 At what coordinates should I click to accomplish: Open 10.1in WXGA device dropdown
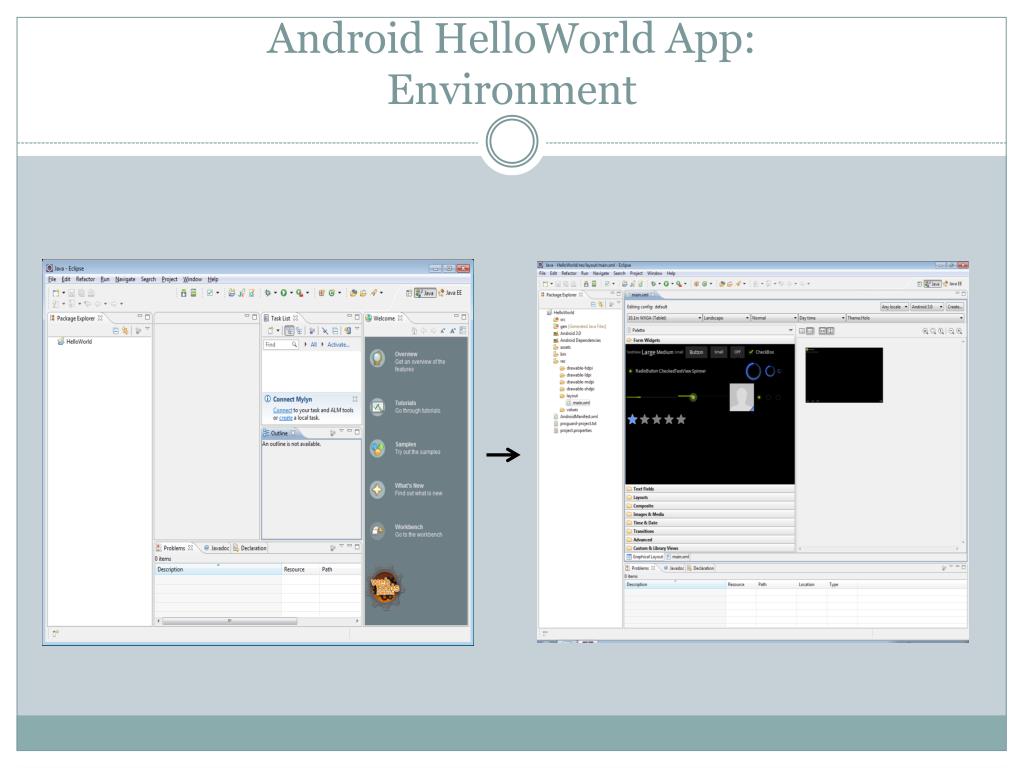(x=664, y=318)
